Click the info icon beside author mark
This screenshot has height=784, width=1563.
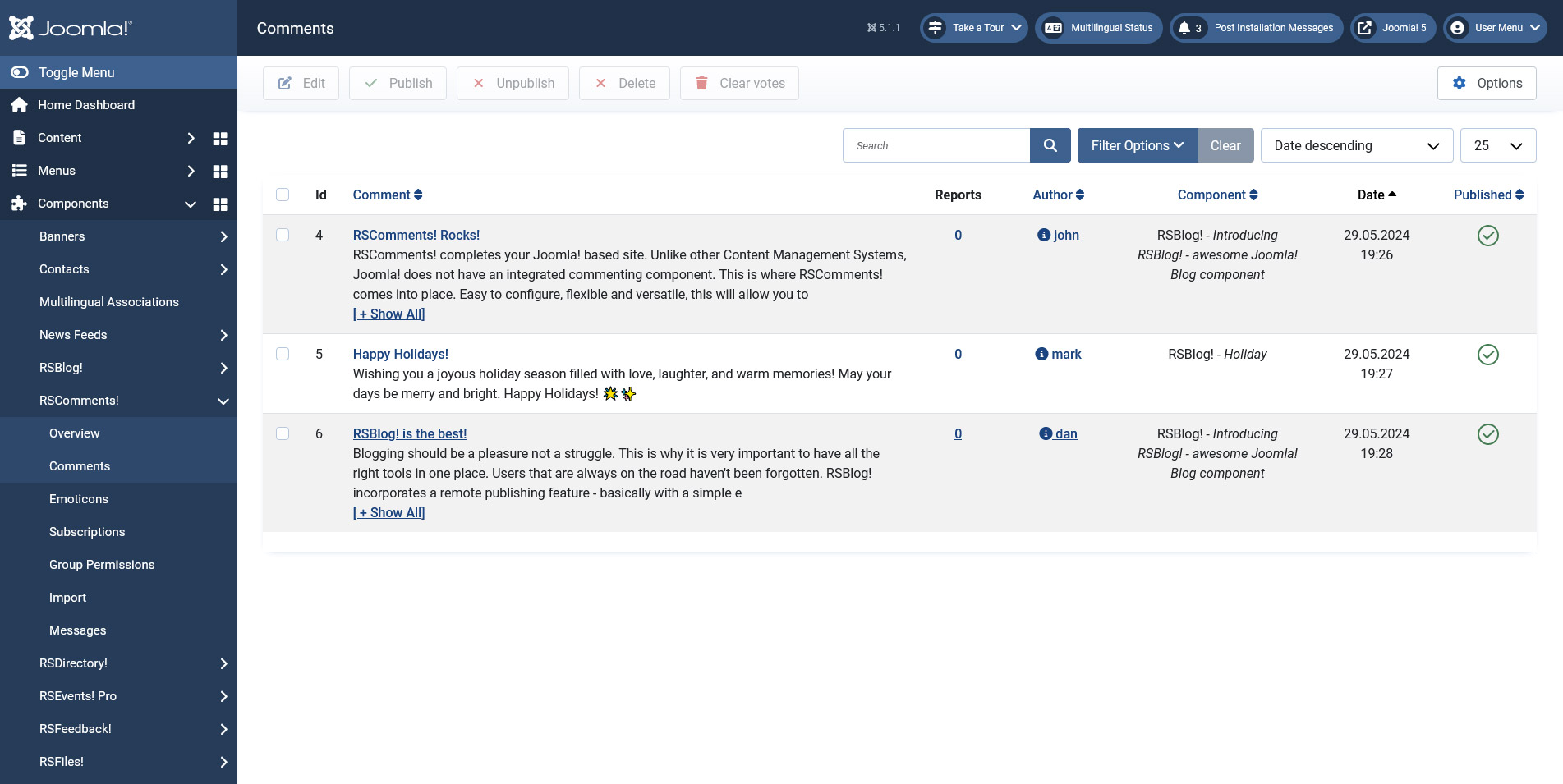[x=1041, y=354]
